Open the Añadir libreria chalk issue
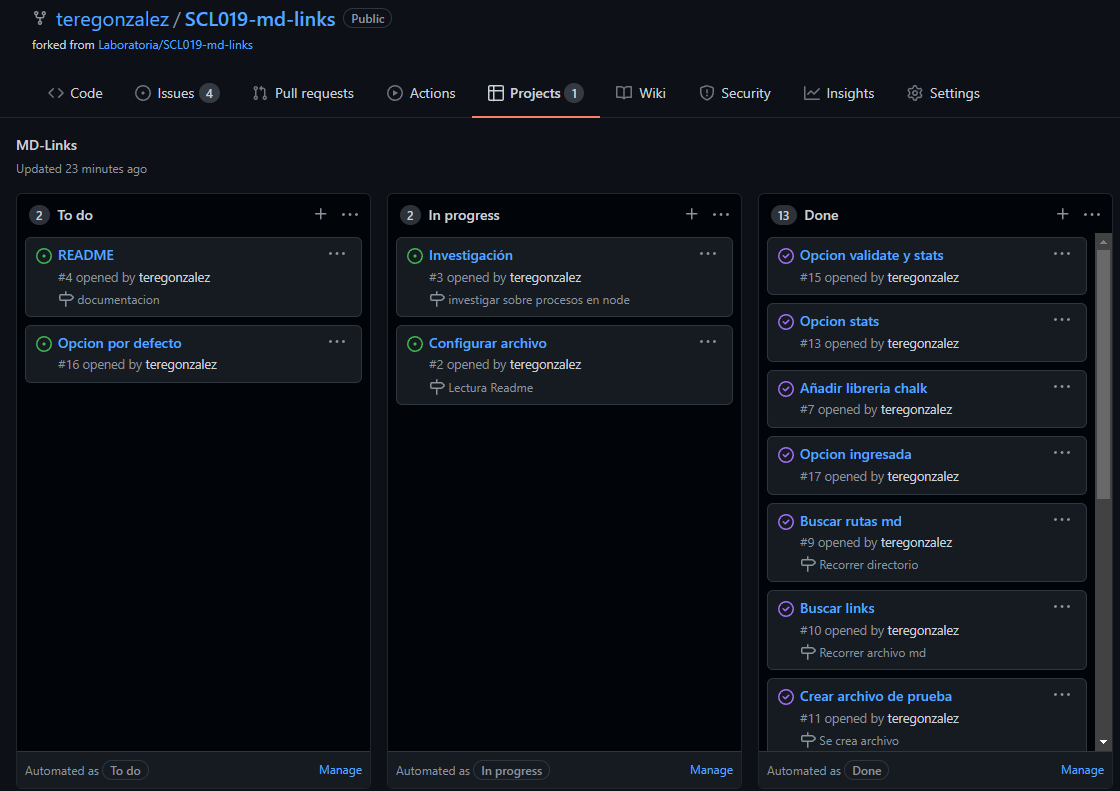 coord(863,388)
